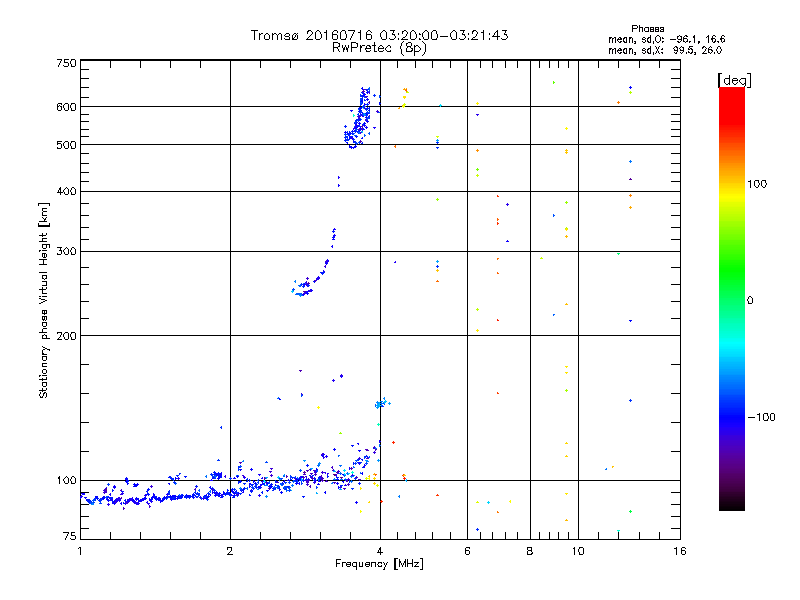Click the '[deg]' colorbar unit label
Image resolution: width=800 pixels, height=600 pixels.
coord(734,80)
